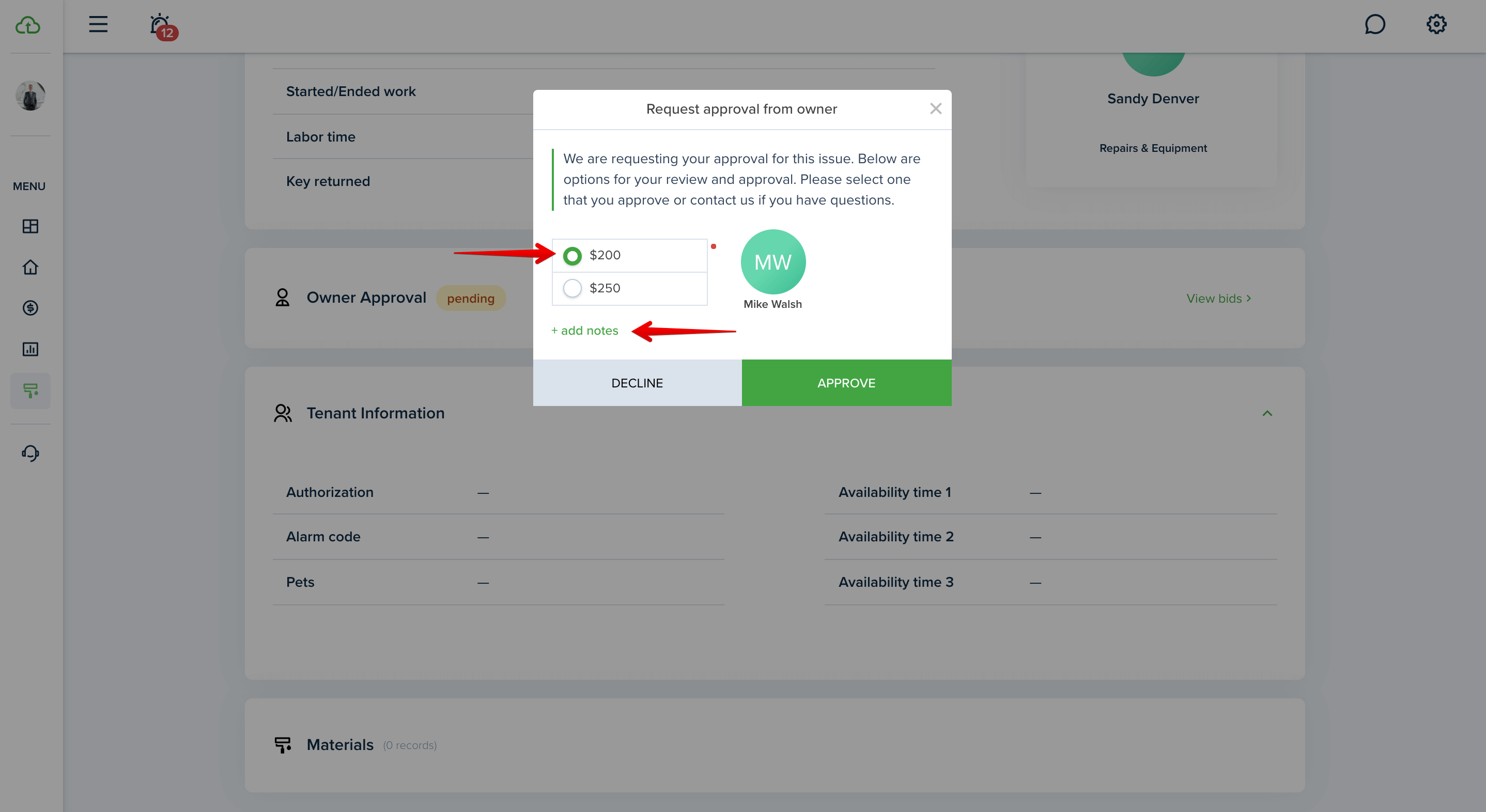Open the settings gear icon
The image size is (1486, 812).
click(1436, 24)
